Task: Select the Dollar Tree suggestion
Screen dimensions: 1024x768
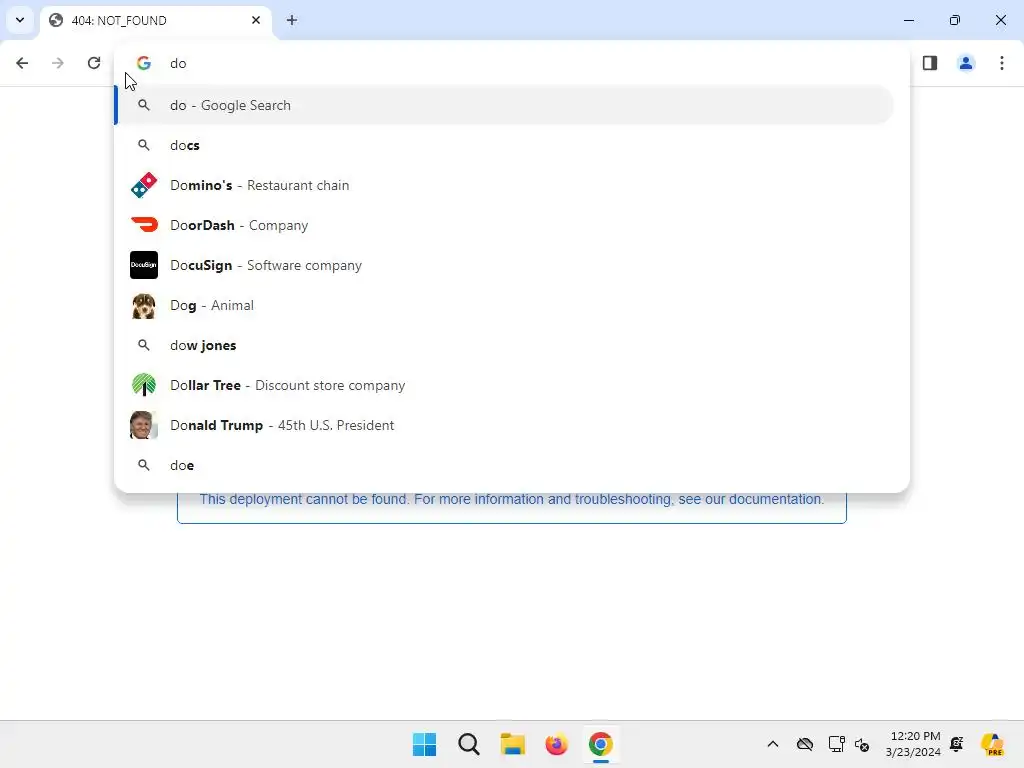Action: coord(504,385)
